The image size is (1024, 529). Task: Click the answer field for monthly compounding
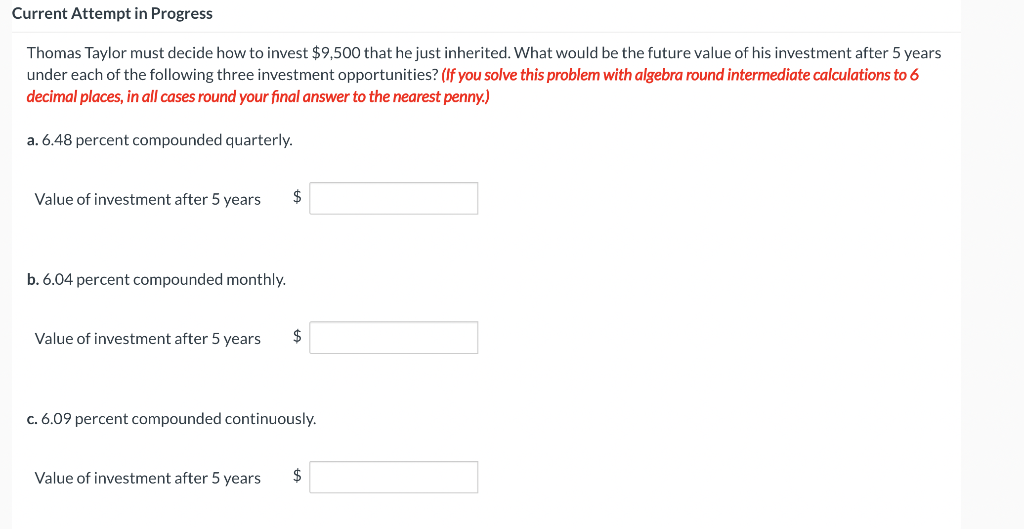click(393, 338)
